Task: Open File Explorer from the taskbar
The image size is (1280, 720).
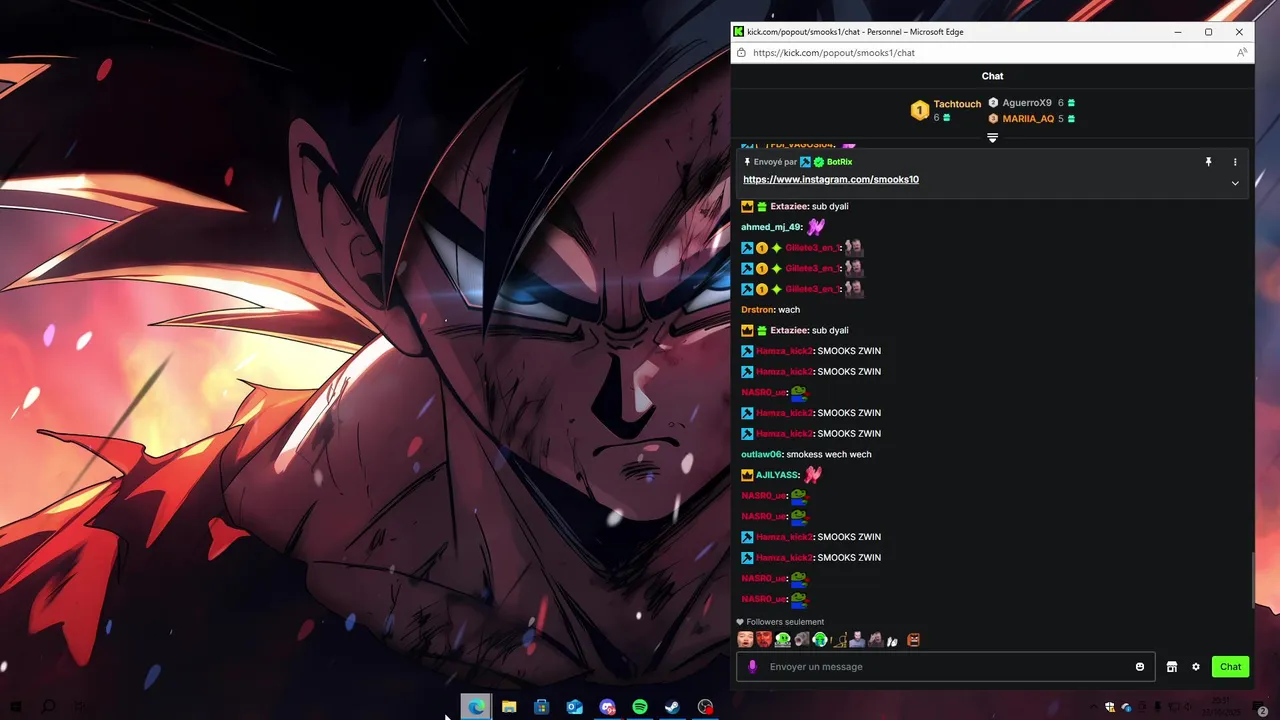Action: pyautogui.click(x=509, y=707)
